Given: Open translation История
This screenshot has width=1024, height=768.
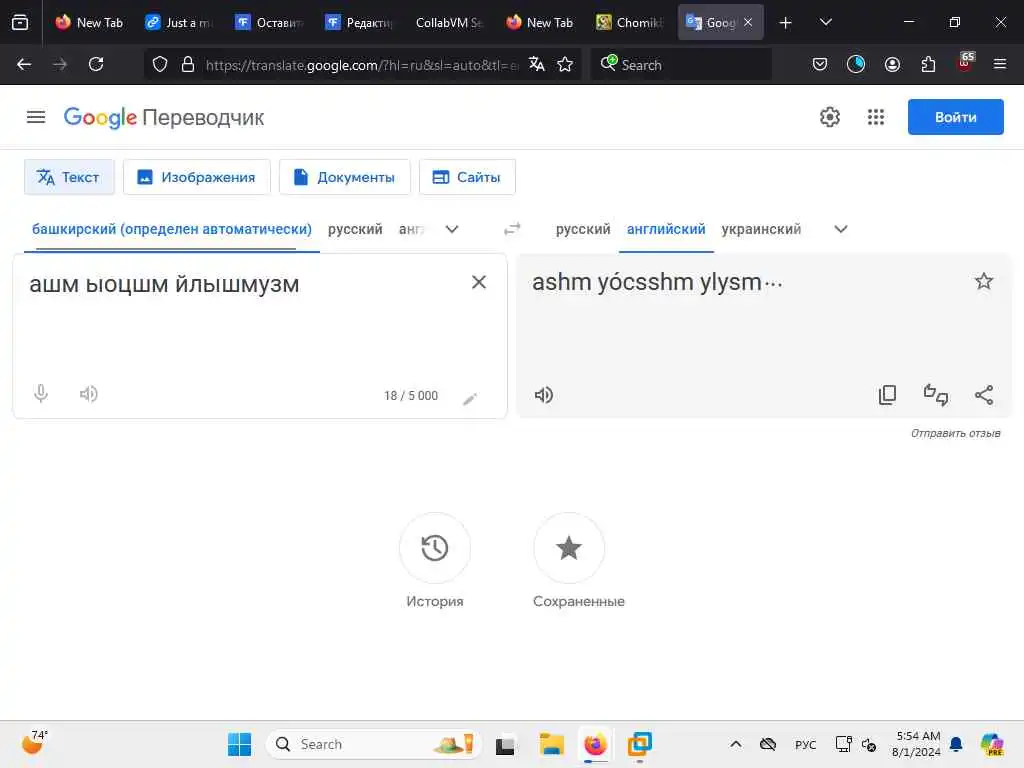Looking at the screenshot, I should click(x=434, y=560).
